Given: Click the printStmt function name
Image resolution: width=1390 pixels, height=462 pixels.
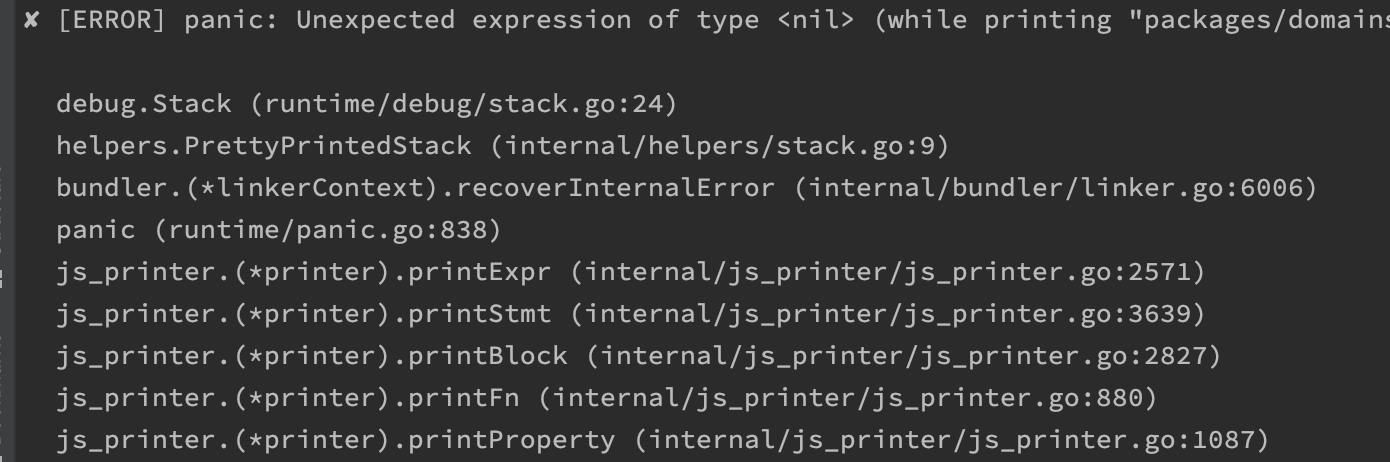Looking at the screenshot, I should (479, 314).
